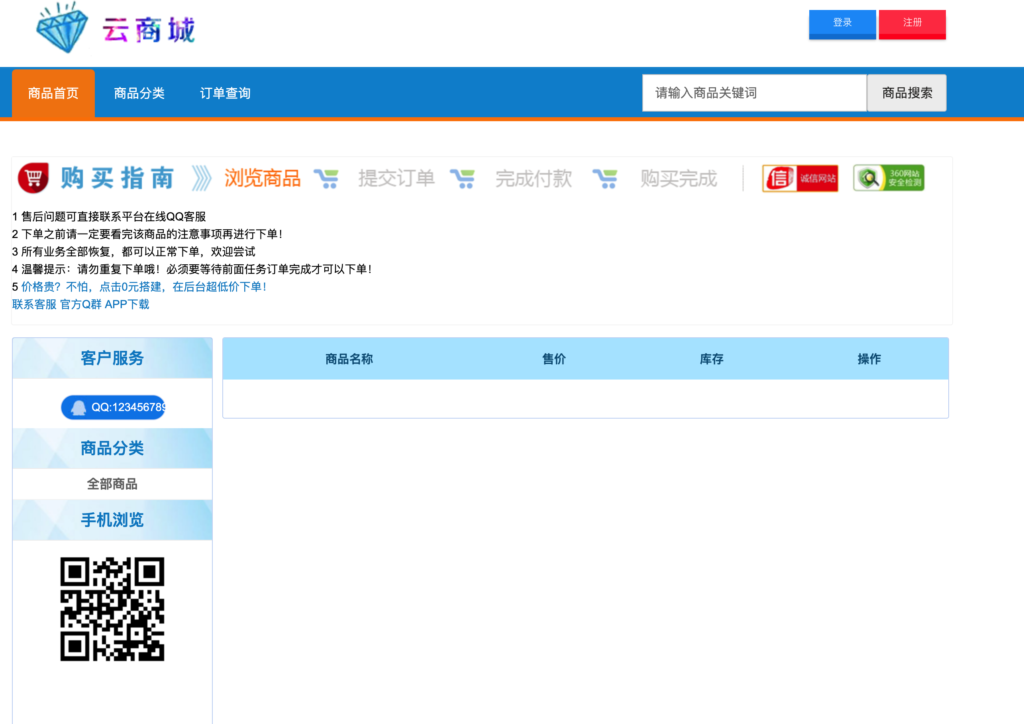Select the 提交订单 step

[x=396, y=178]
